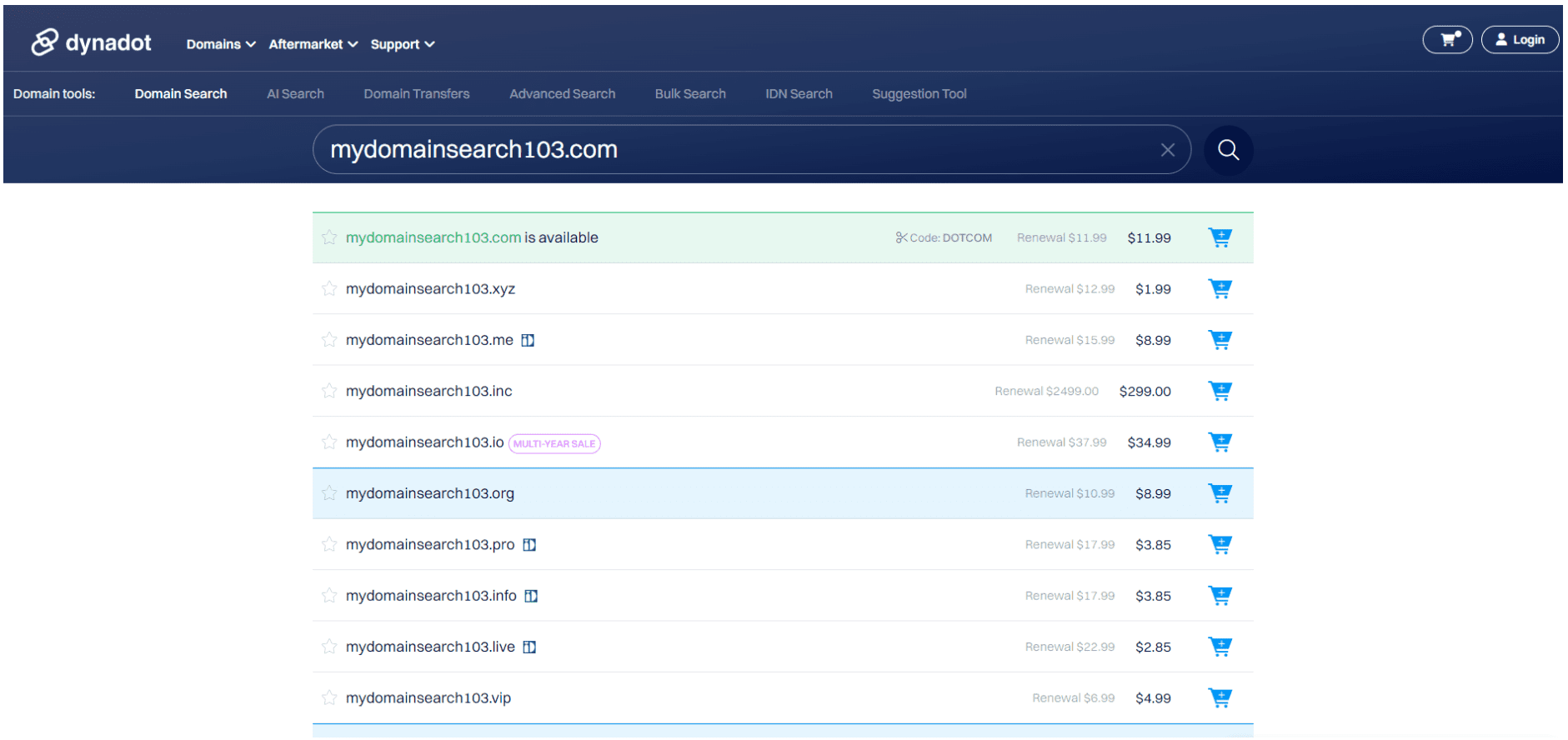This screenshot has height=740, width=1568.
Task: Favorite mydomainsearch103.xyz with the star
Action: 329,288
